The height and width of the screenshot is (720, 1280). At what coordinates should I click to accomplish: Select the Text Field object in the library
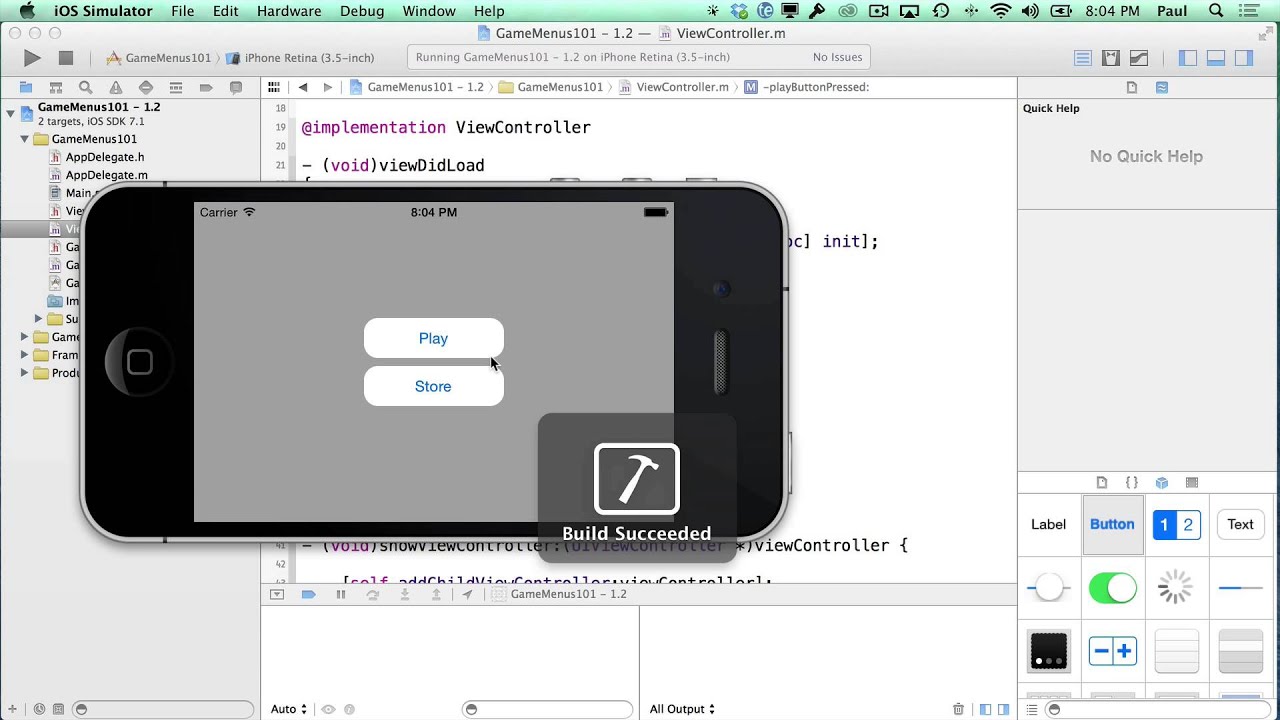click(1240, 524)
